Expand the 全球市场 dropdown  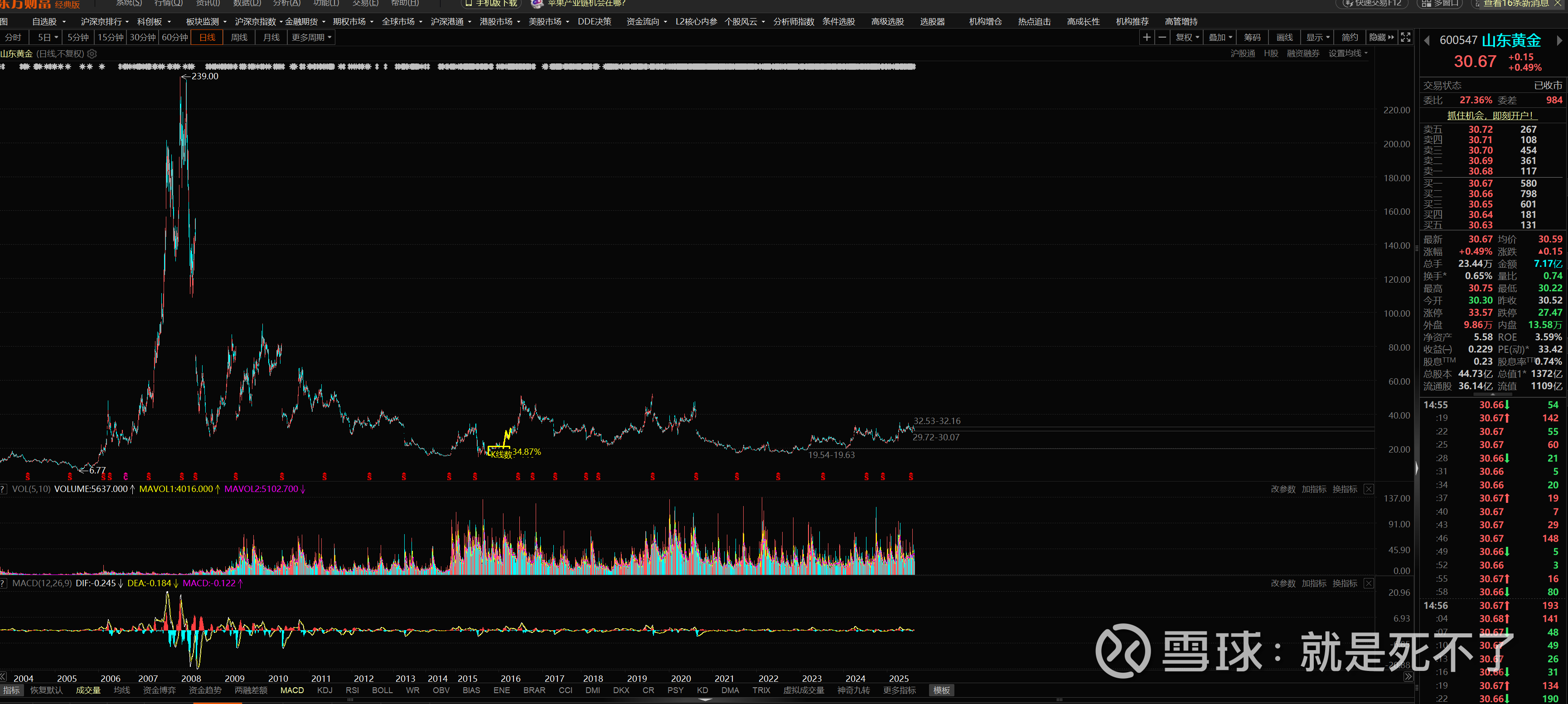click(x=402, y=22)
